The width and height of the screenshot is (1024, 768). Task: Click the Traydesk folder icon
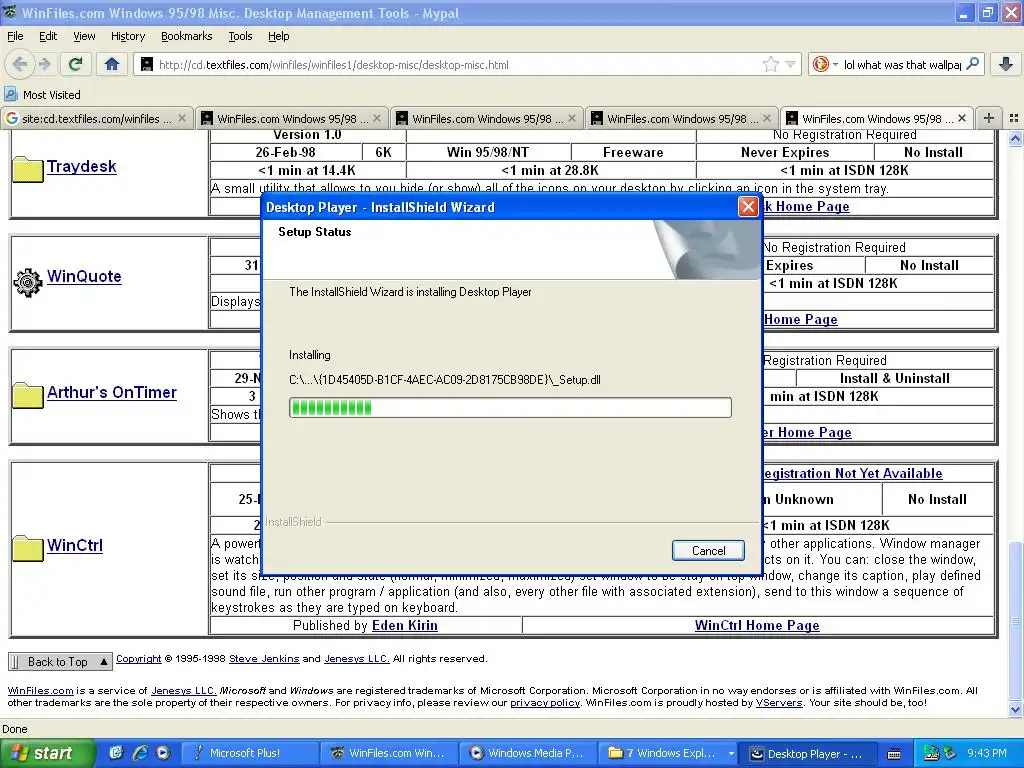point(27,169)
